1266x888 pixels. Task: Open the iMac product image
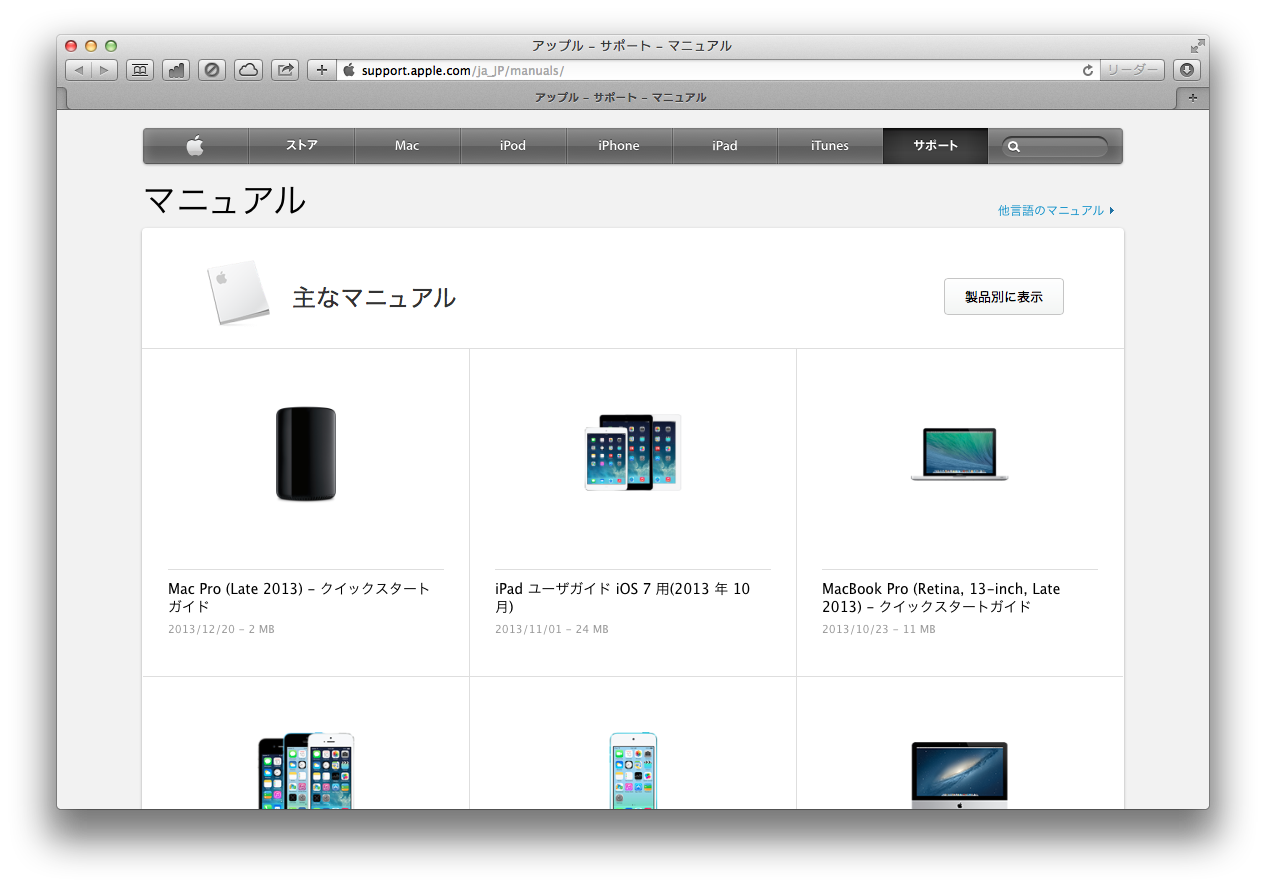click(960, 775)
